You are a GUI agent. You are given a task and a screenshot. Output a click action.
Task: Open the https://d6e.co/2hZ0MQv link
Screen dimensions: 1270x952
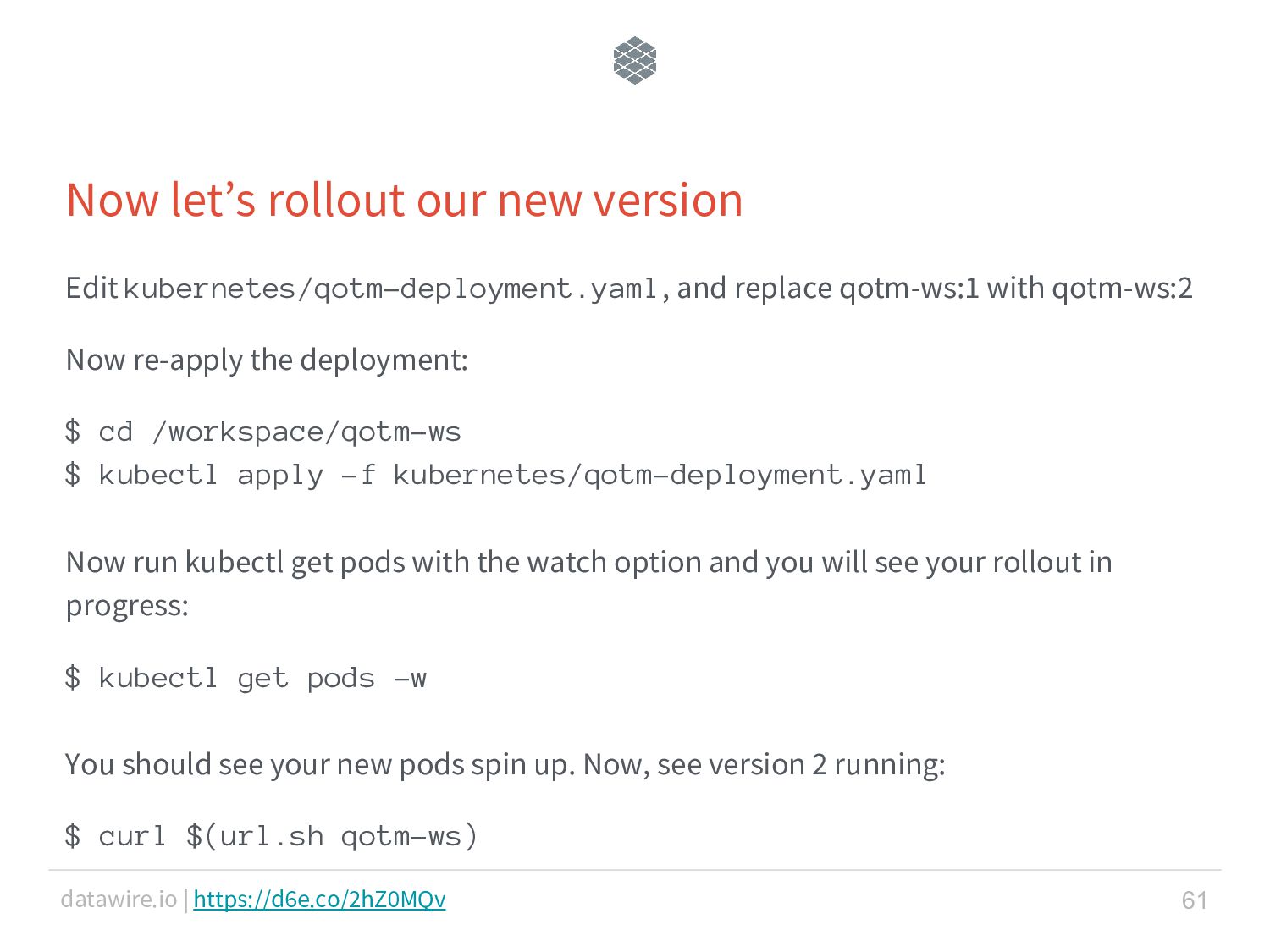tap(319, 899)
